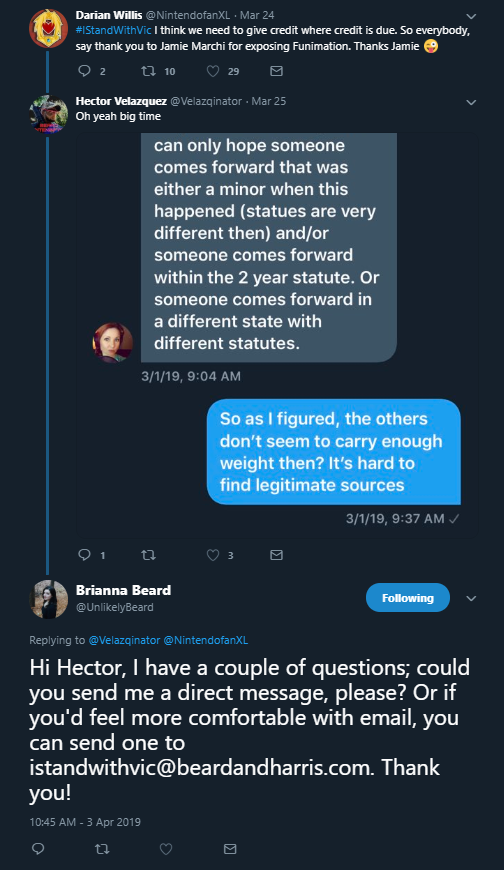This screenshot has width=504, height=870.
Task: Reply to Brianna Beard's tweet
Action: 38,848
